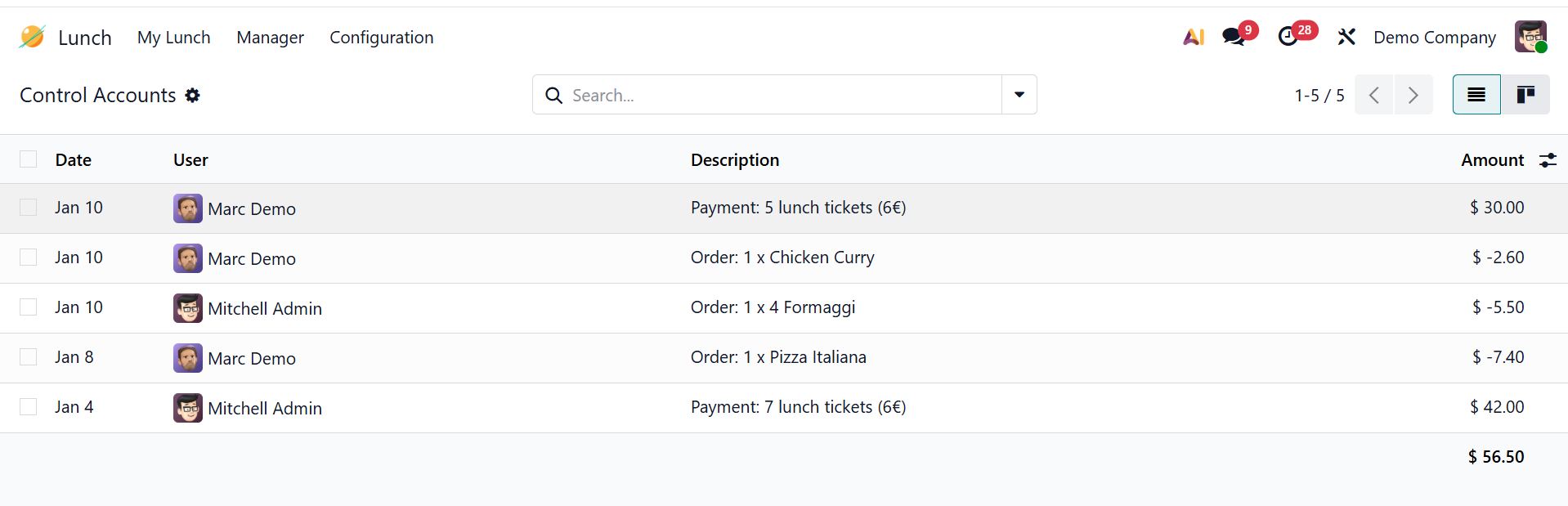Open the AI assistant icon
Image resolution: width=1568 pixels, height=506 pixels.
point(1194,37)
